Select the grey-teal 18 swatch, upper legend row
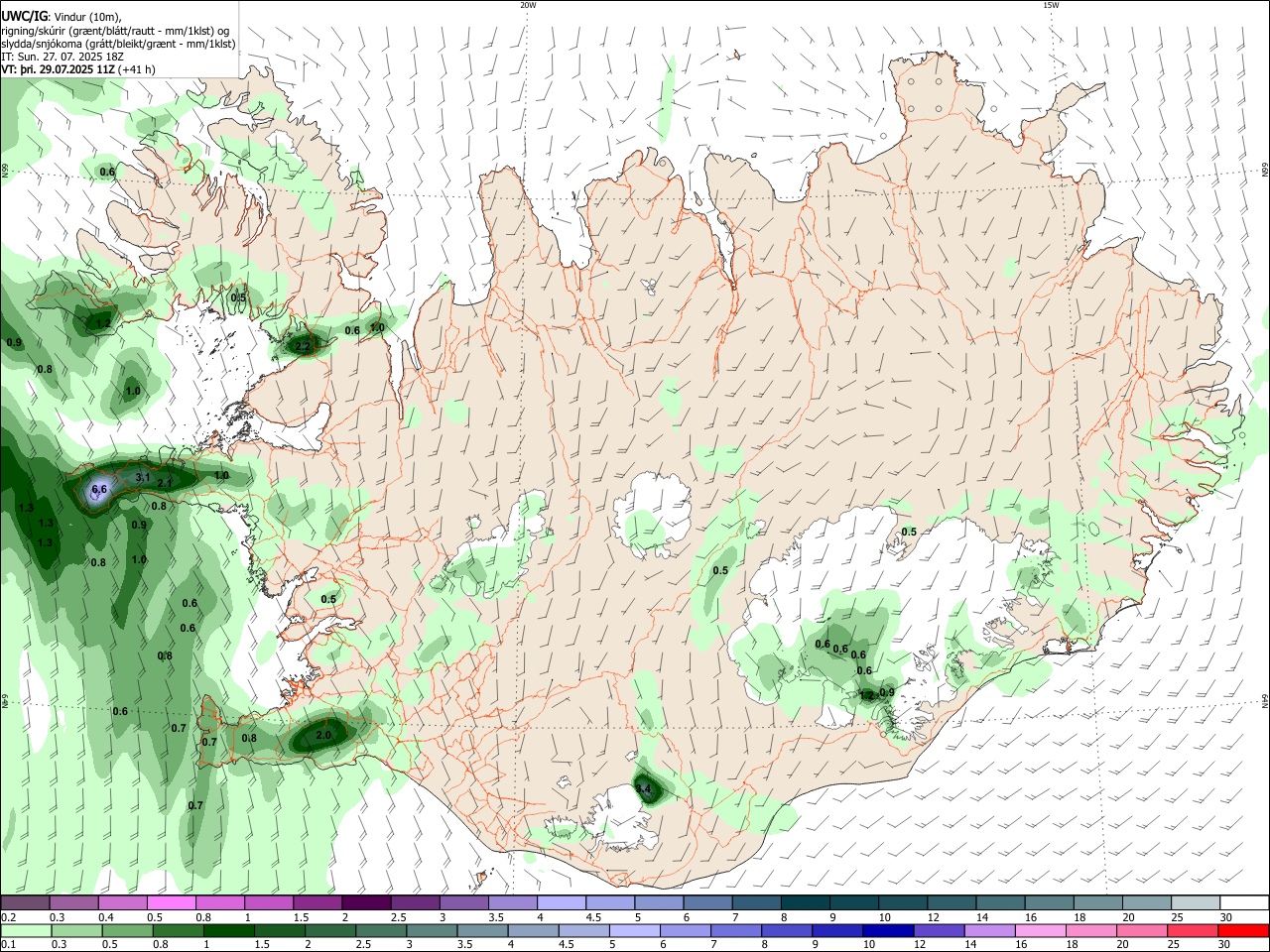The image size is (1270, 952). [x=1097, y=903]
